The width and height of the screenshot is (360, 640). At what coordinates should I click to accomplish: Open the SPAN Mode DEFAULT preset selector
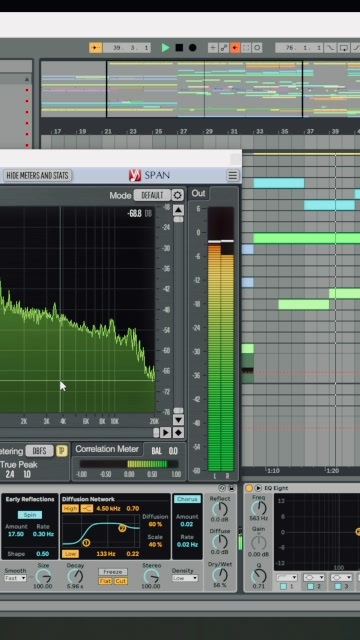[152, 195]
